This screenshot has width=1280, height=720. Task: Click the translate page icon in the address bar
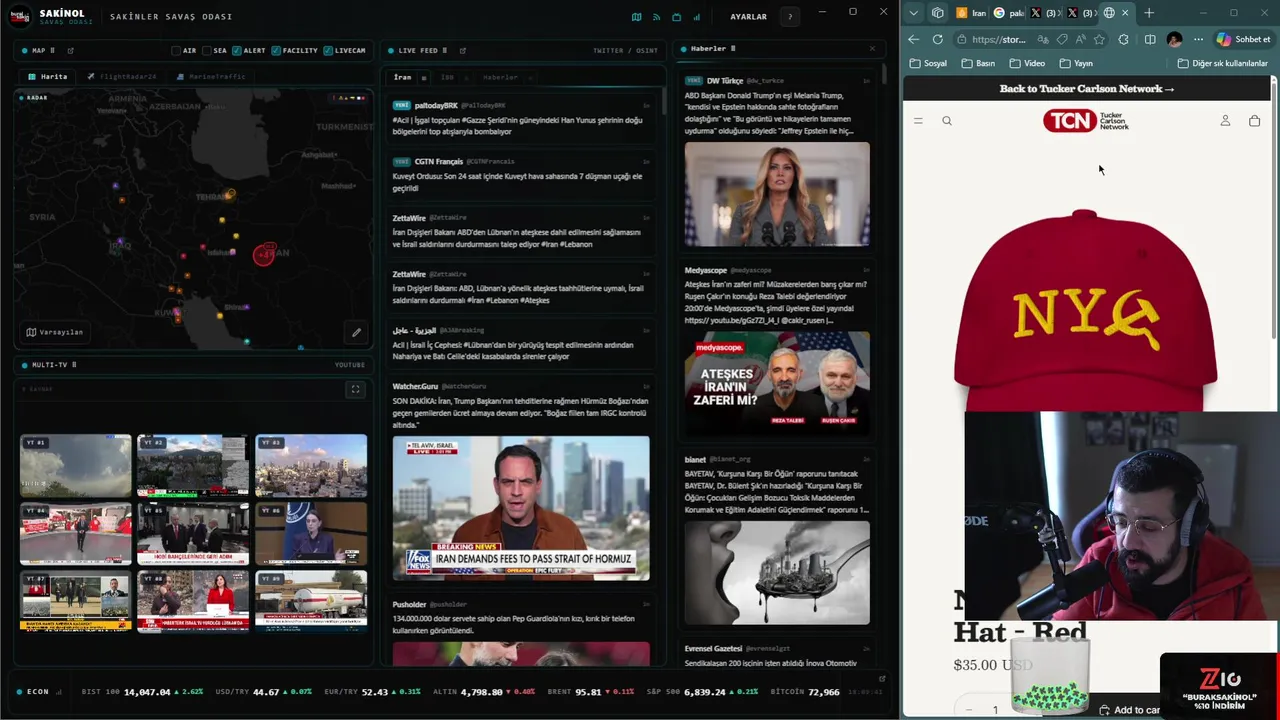(x=1043, y=39)
